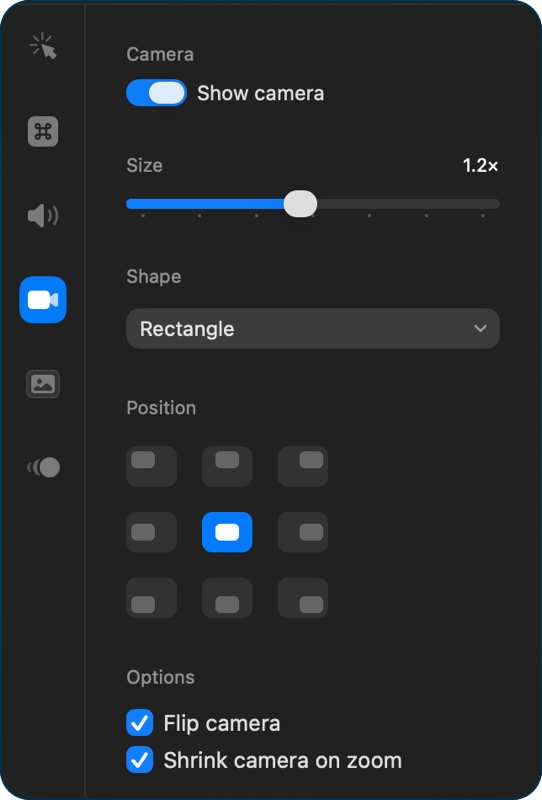Open the background image settings section
Viewport: 542px width, 800px height.
pyautogui.click(x=43, y=384)
